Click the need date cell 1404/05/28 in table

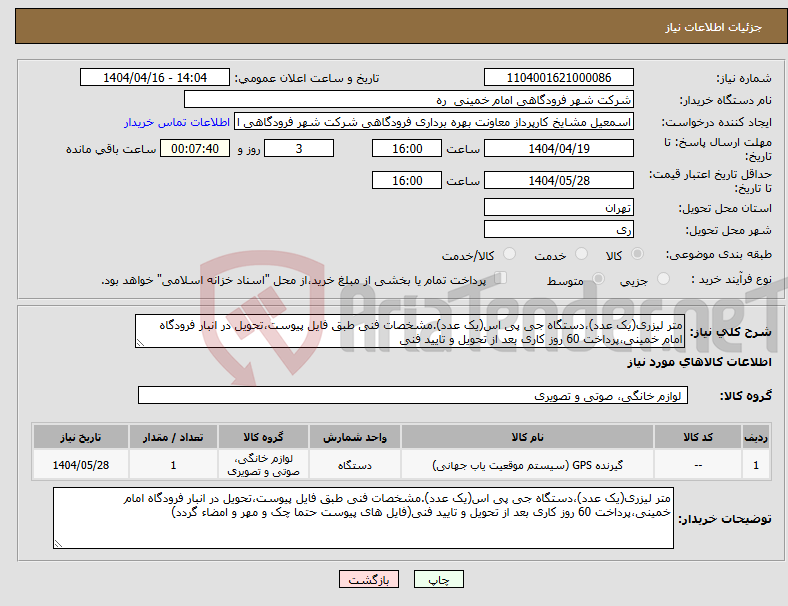point(81,465)
